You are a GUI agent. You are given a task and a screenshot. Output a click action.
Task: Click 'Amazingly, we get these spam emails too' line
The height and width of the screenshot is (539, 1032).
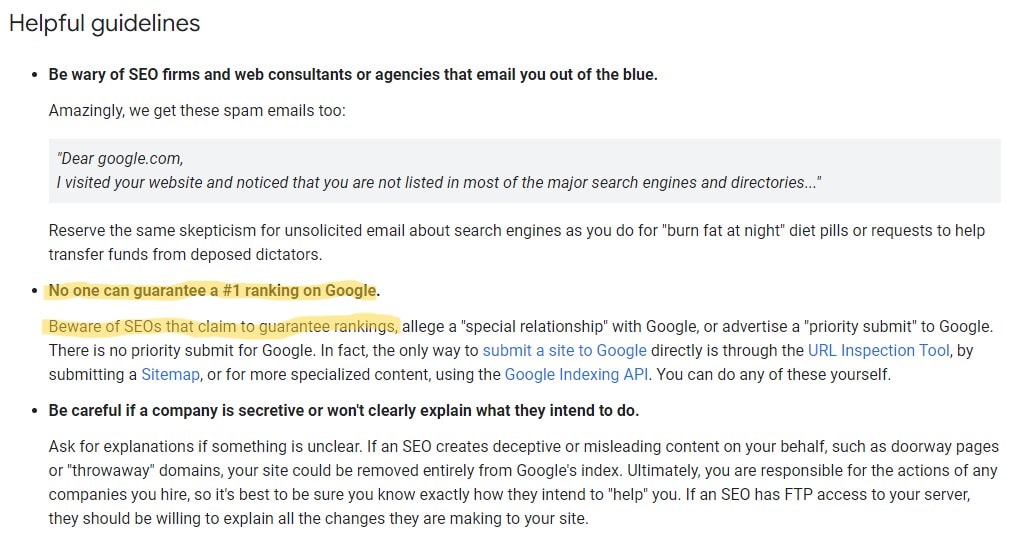coord(197,111)
